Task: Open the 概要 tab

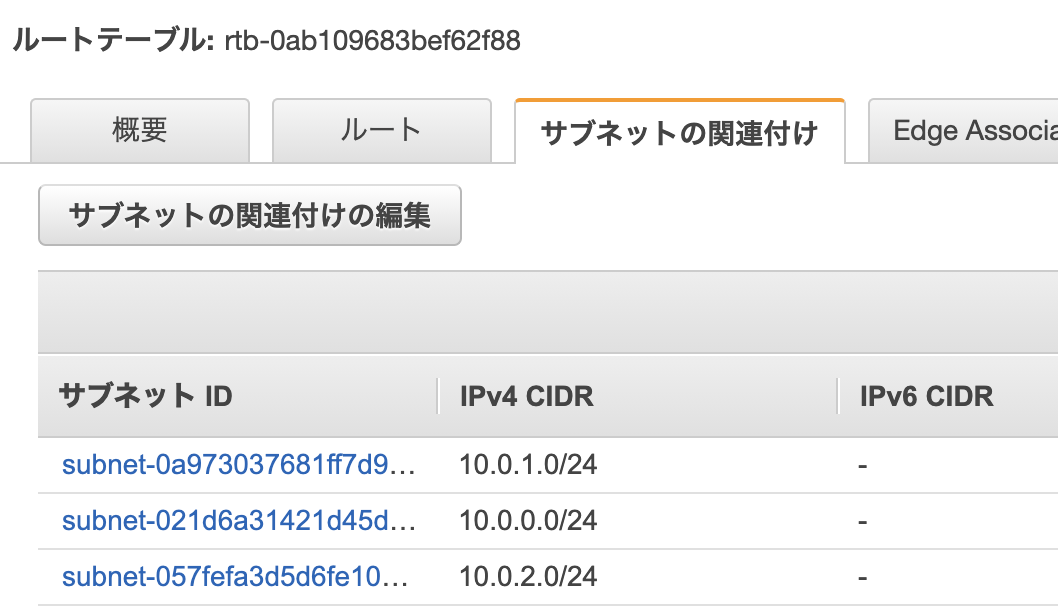Action: pyautogui.click(x=140, y=130)
